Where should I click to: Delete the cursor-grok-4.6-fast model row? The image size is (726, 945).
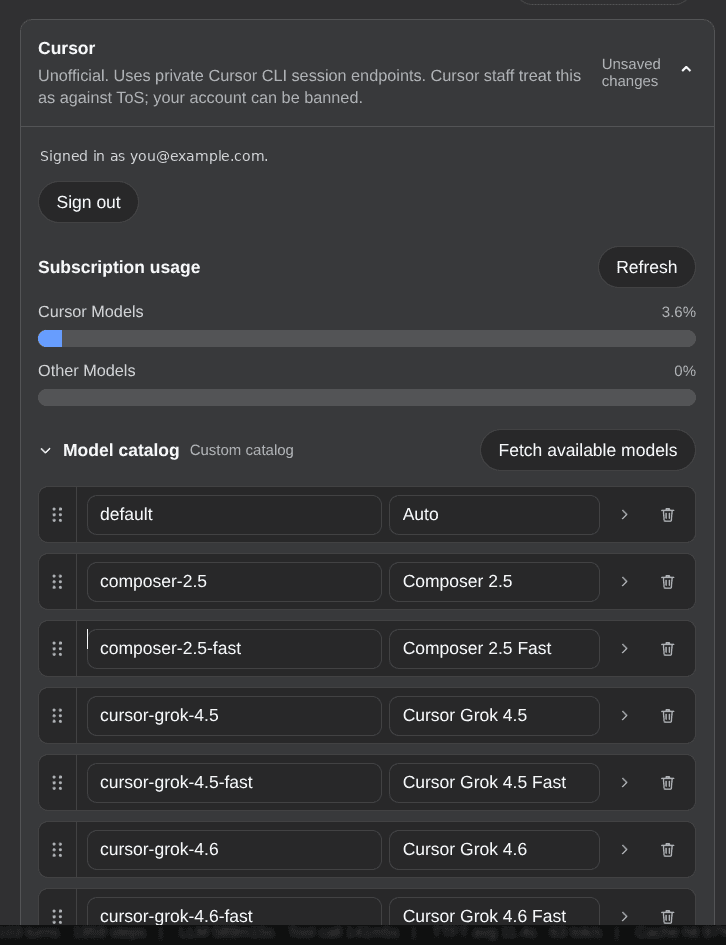click(x=667, y=916)
